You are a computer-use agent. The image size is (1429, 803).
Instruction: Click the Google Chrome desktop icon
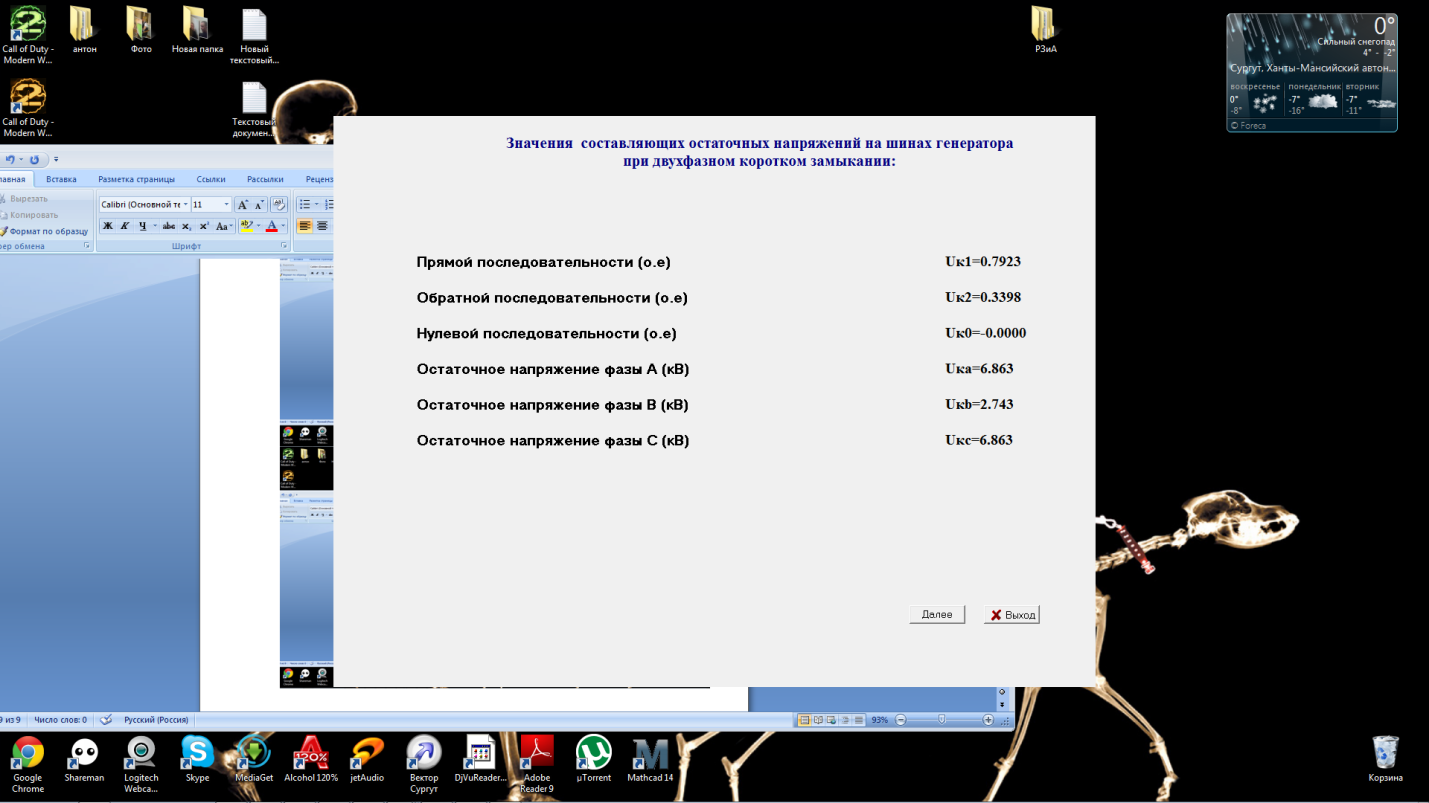pos(28,766)
